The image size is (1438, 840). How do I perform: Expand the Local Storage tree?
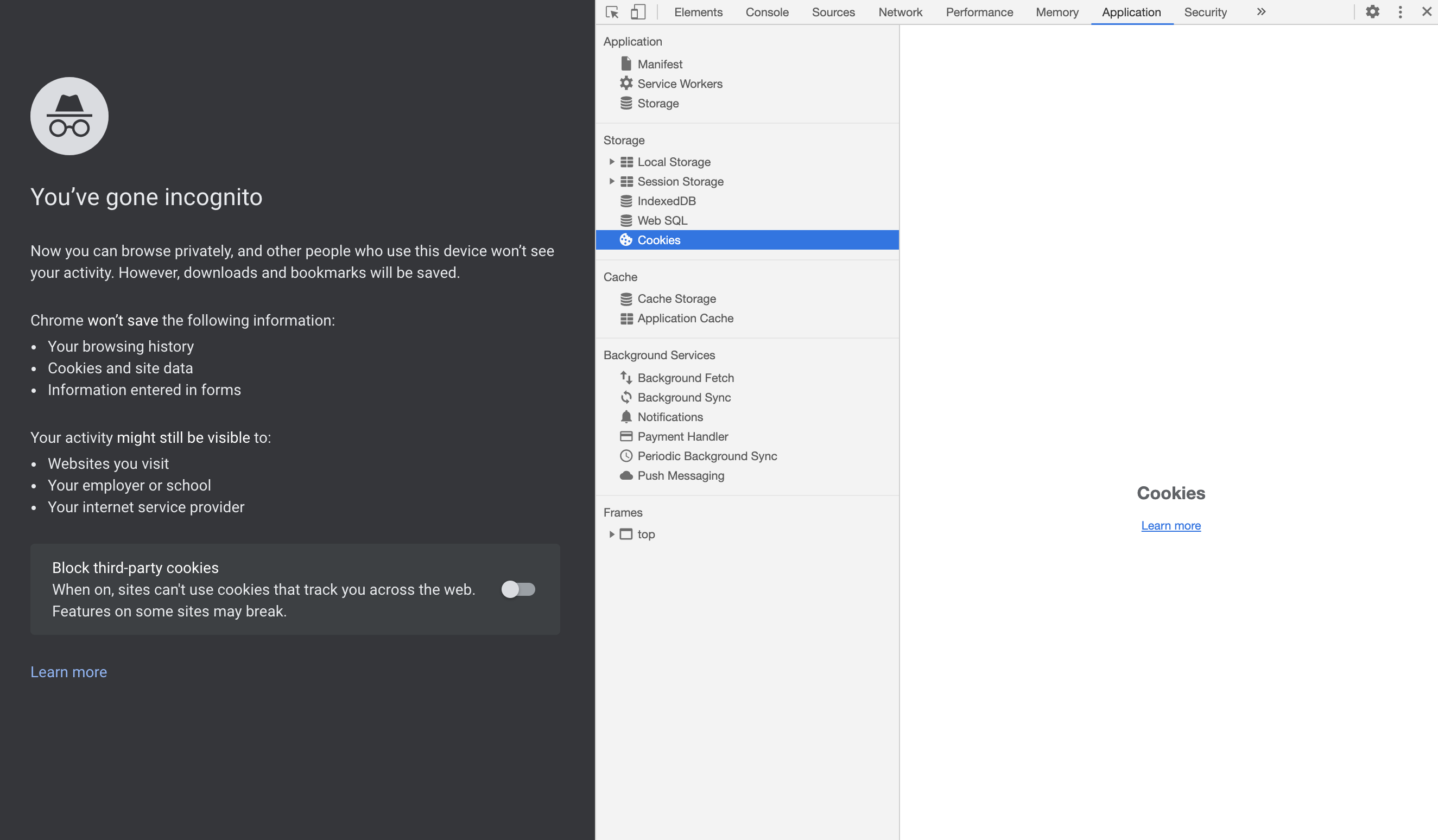[611, 162]
